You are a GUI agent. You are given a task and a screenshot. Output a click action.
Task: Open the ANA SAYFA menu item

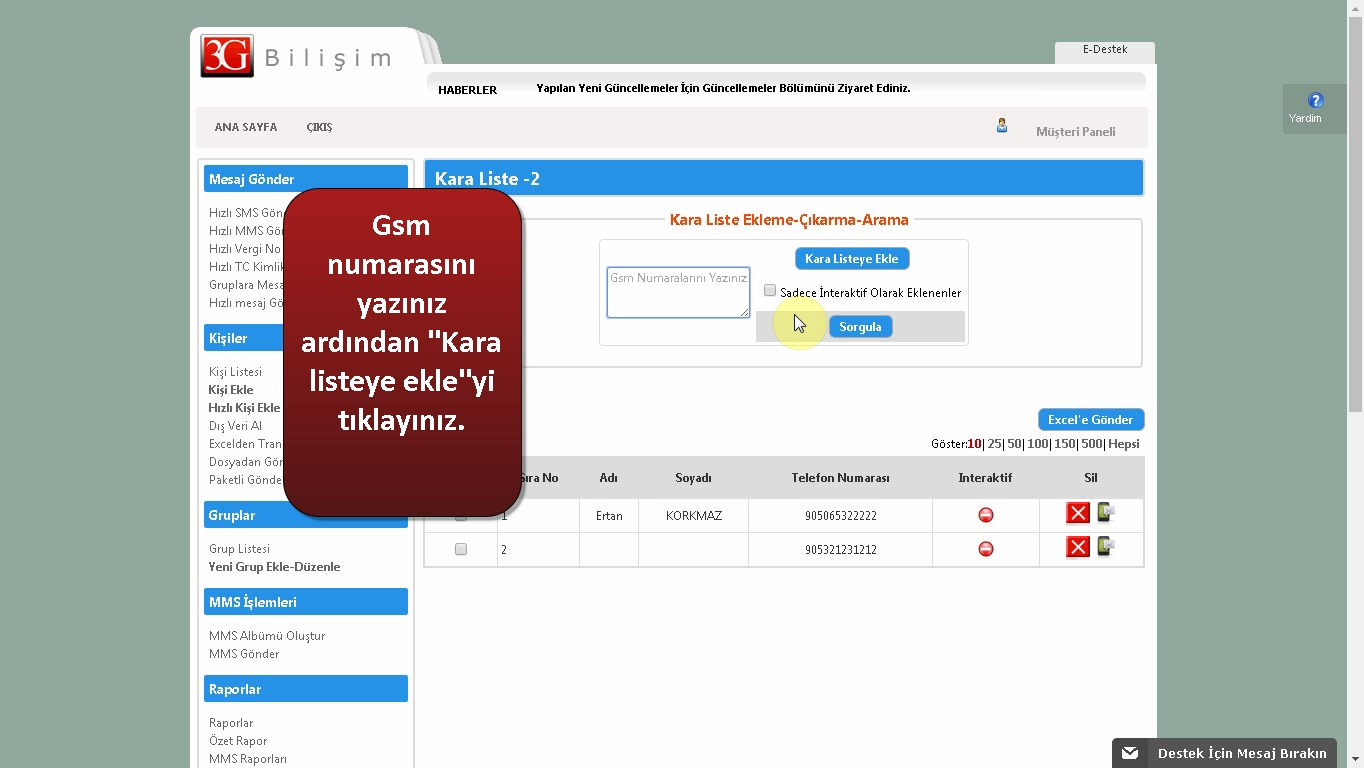[245, 128]
